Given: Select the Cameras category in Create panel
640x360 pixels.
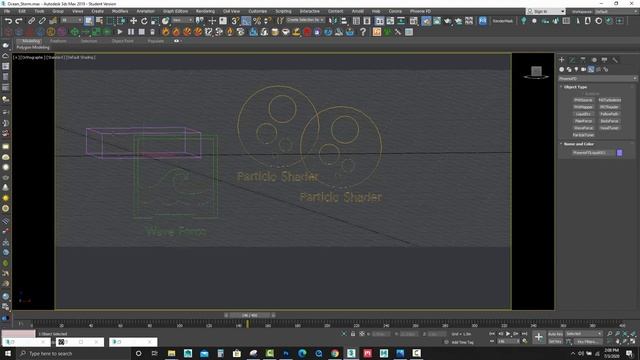Looking at the screenshot, I should point(584,69).
